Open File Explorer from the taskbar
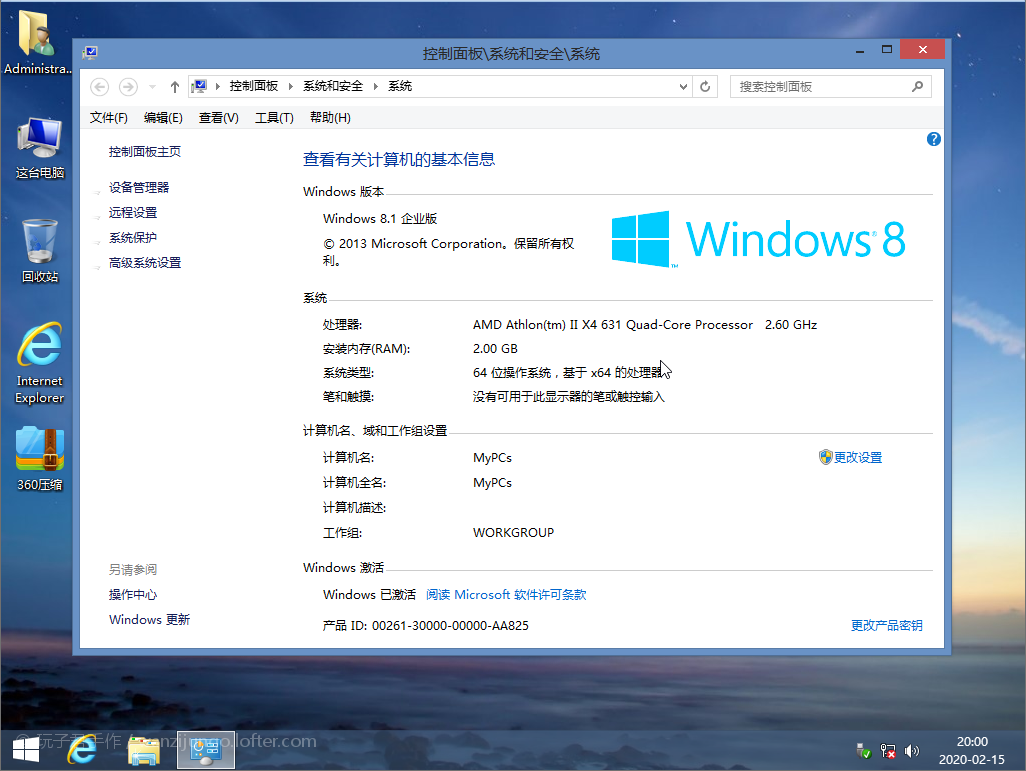 pyautogui.click(x=144, y=748)
